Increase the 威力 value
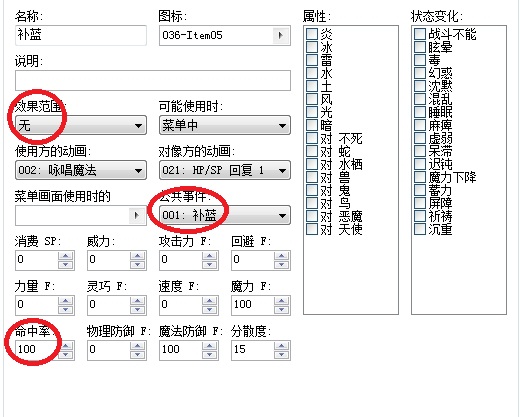 (x=138, y=256)
